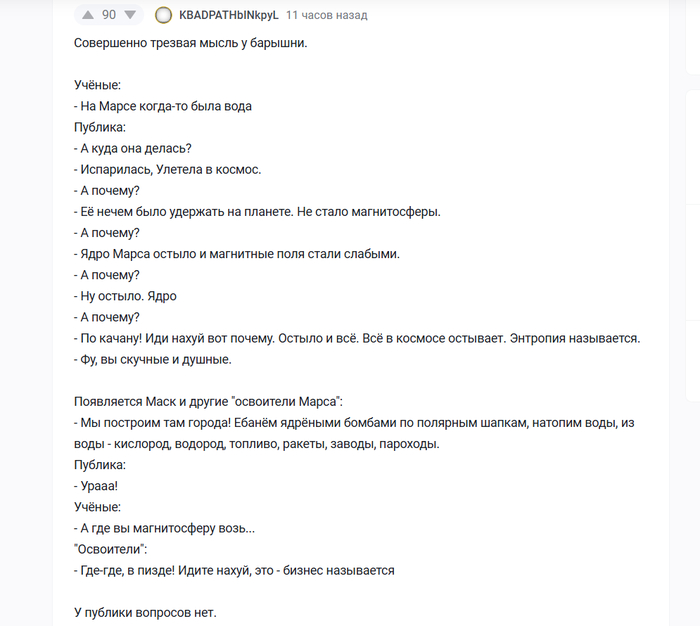Click the line about the missing магнитосферы

(x=260, y=211)
